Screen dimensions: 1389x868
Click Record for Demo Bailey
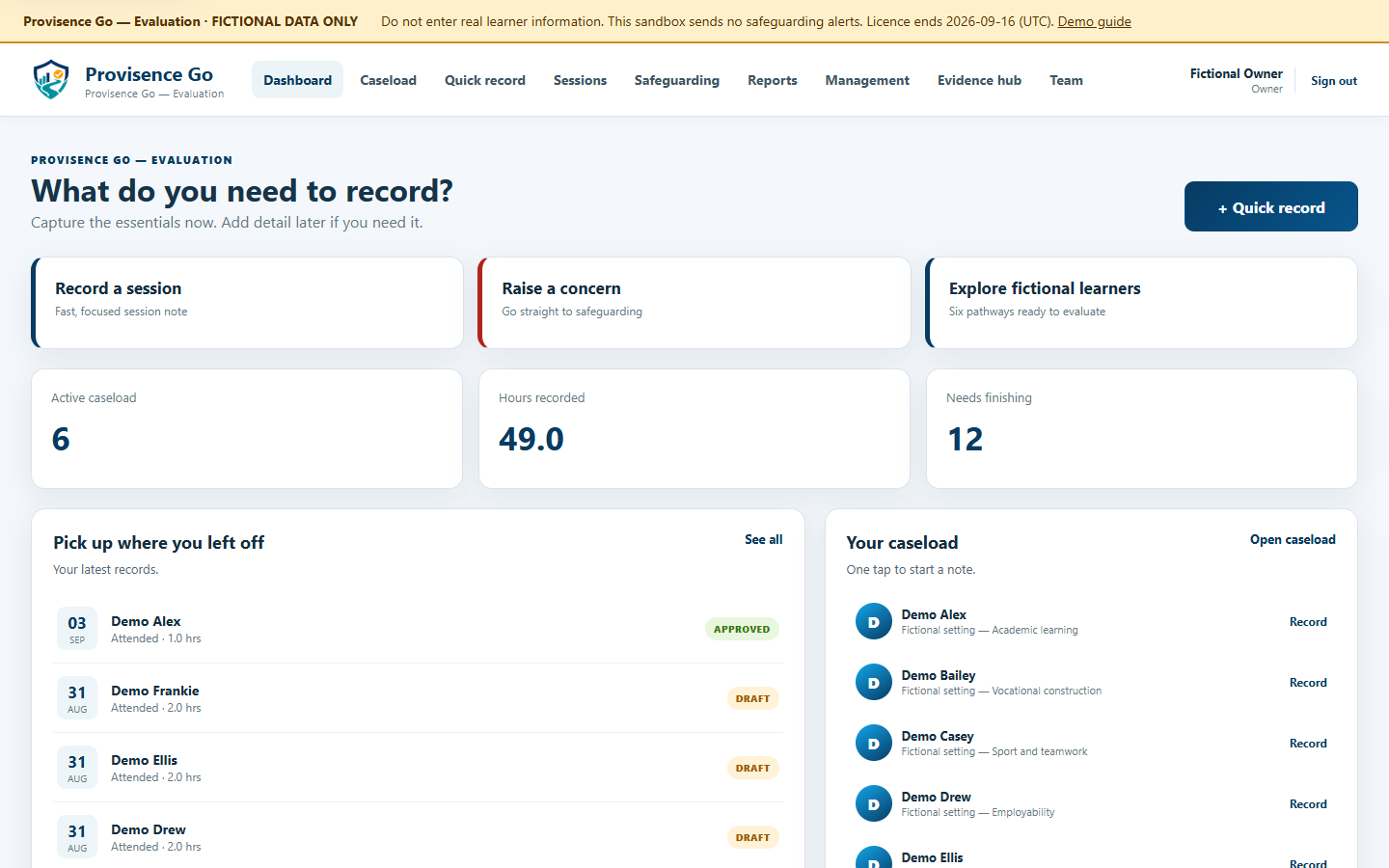click(x=1308, y=683)
